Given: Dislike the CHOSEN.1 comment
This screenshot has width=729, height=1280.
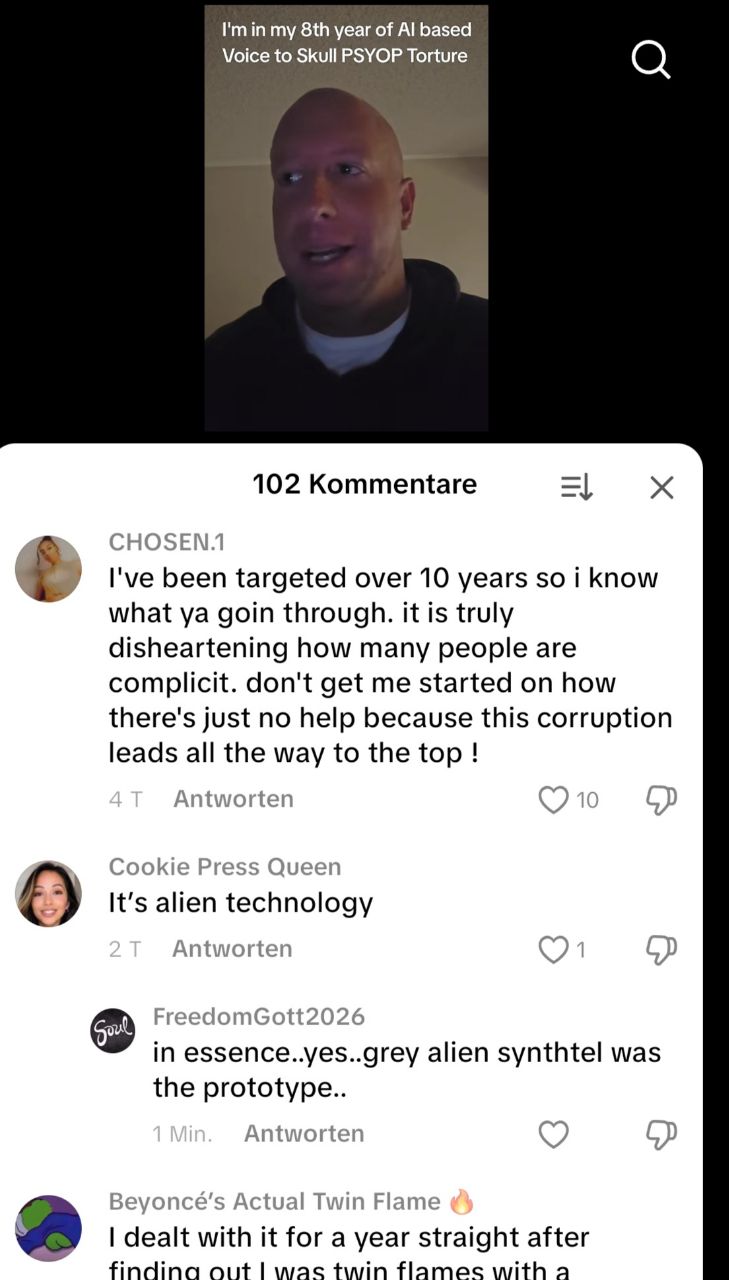Looking at the screenshot, I should (662, 800).
